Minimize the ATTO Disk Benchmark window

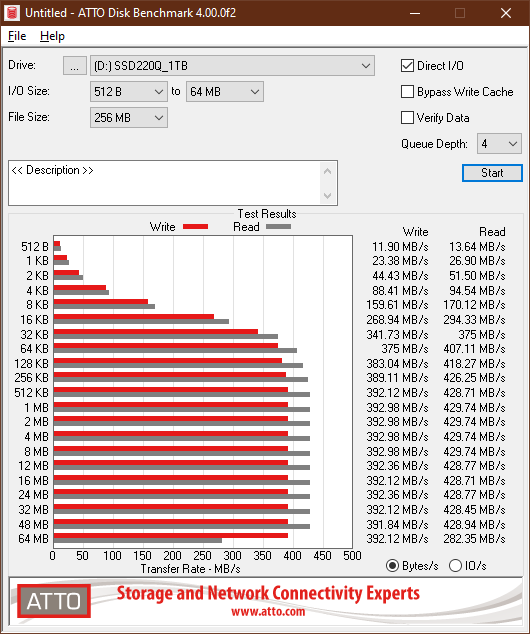point(415,13)
